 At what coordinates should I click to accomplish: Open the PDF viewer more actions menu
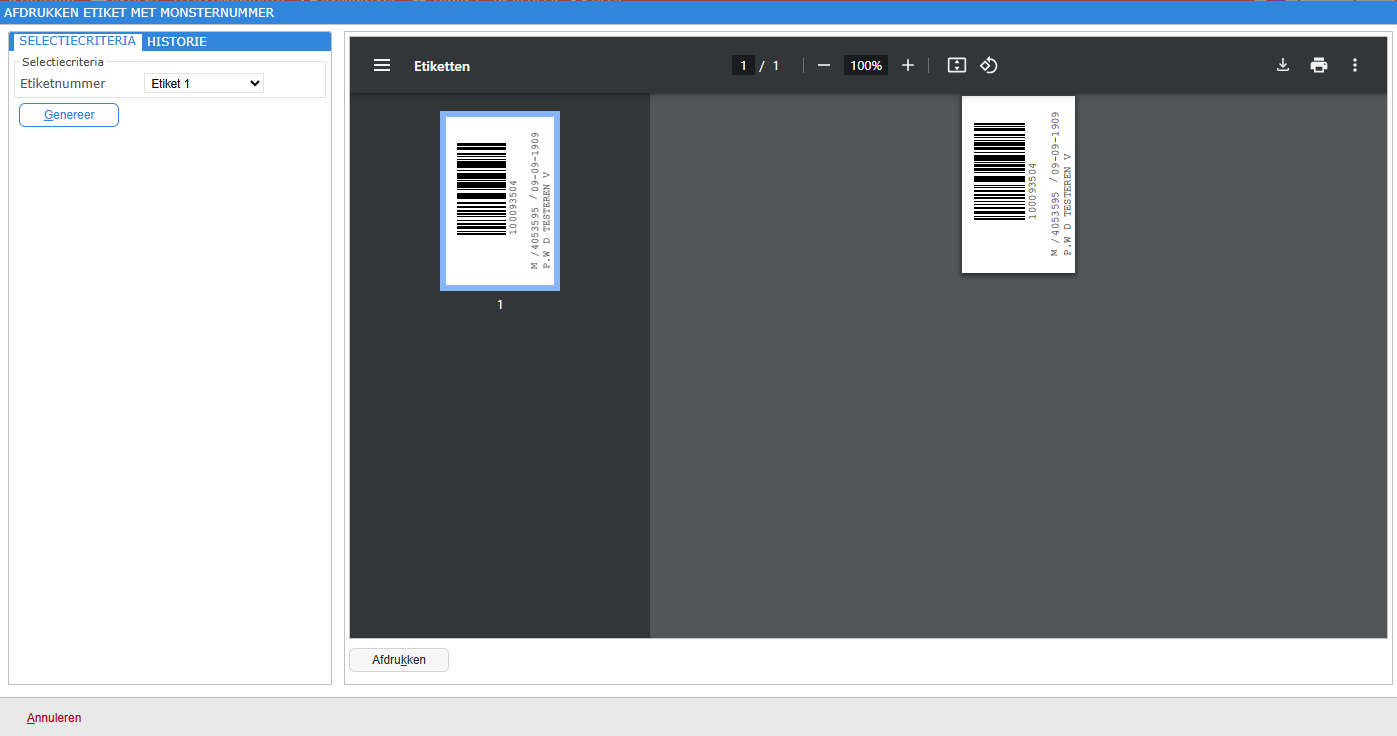1355,65
